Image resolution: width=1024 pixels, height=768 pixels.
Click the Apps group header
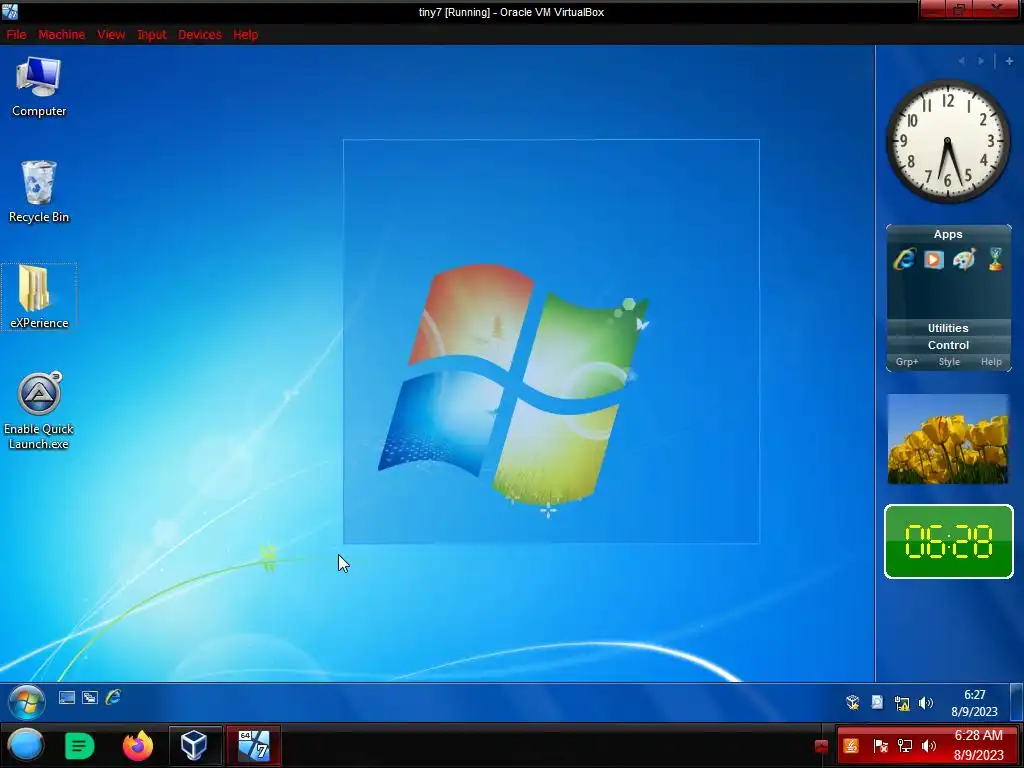click(948, 234)
